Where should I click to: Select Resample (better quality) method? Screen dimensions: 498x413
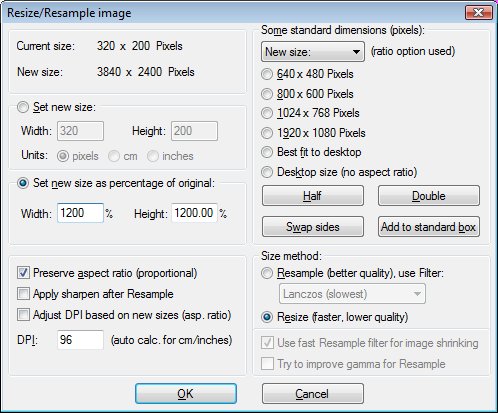(267, 273)
